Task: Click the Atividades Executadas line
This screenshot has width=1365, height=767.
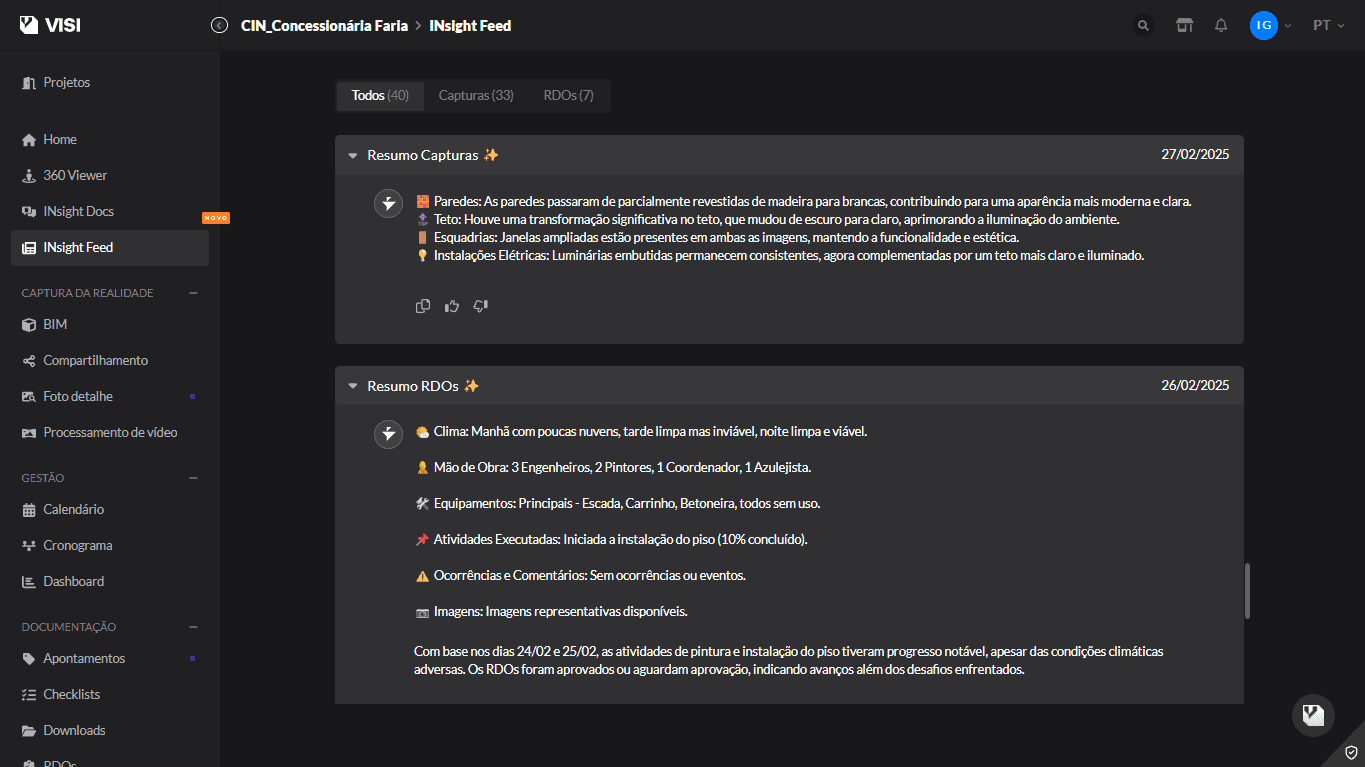Action: point(611,540)
